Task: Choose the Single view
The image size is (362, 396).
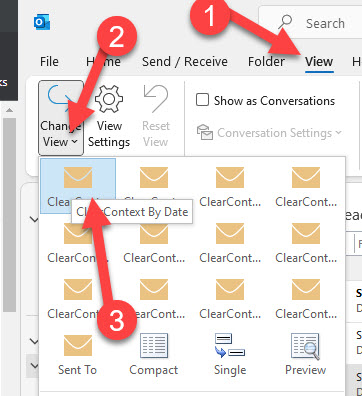Action: point(230,355)
